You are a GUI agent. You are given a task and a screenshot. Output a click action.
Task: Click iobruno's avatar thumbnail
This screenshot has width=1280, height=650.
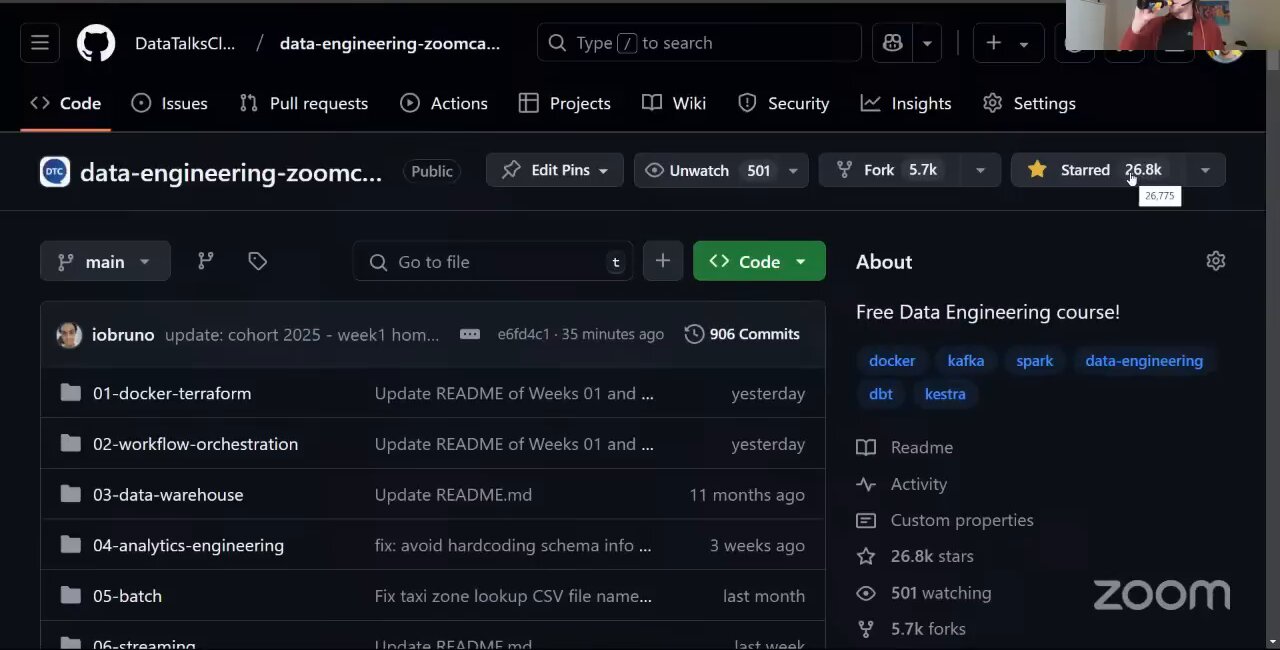[68, 334]
